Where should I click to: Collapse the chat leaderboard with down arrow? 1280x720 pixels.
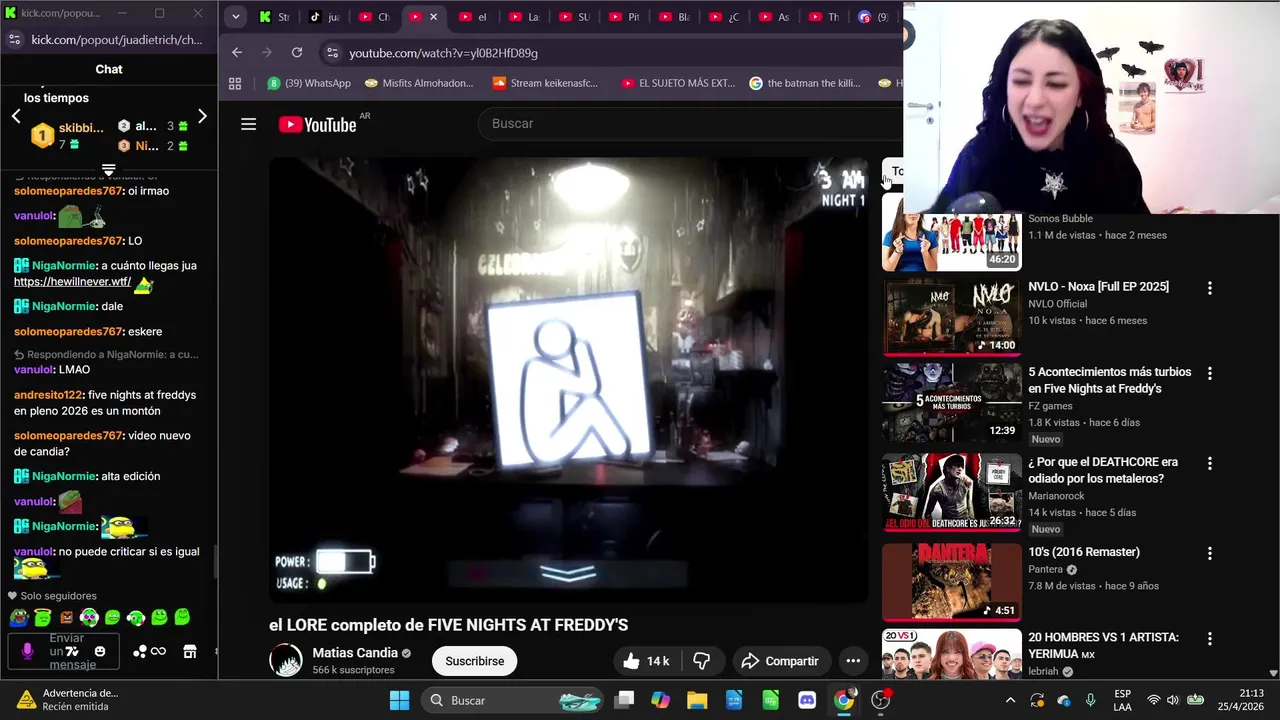pyautogui.click(x=109, y=170)
